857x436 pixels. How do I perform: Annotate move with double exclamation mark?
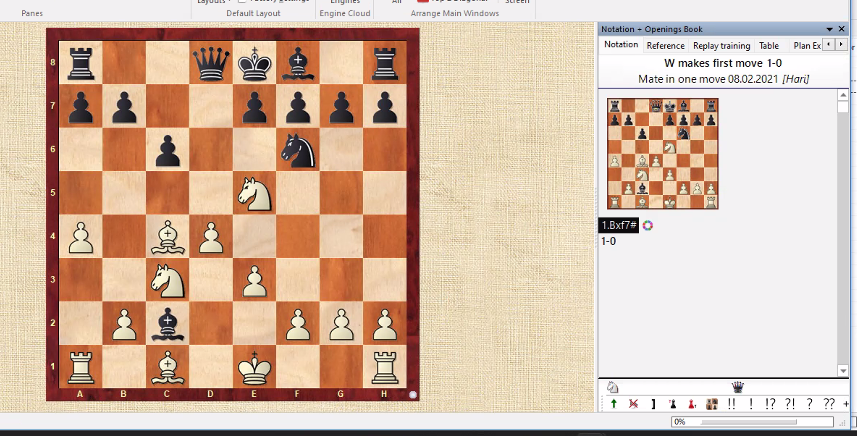pos(732,403)
